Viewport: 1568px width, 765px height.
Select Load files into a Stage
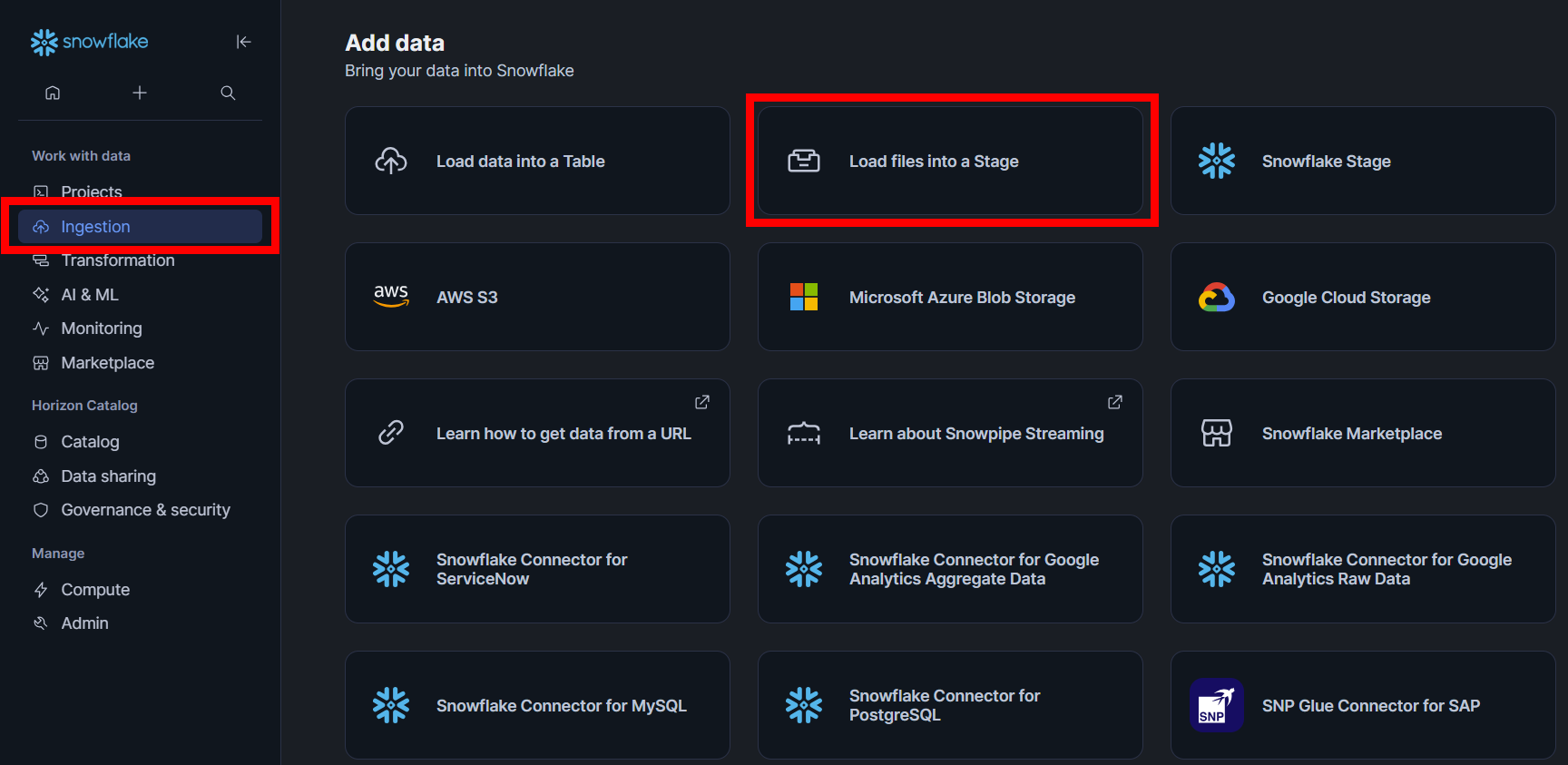950,162
